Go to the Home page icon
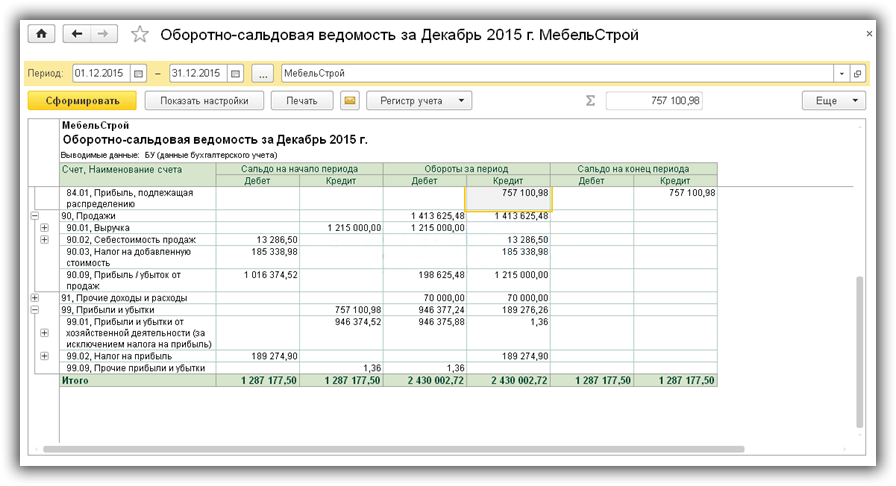Image resolution: width=896 pixels, height=486 pixels. tap(42, 34)
